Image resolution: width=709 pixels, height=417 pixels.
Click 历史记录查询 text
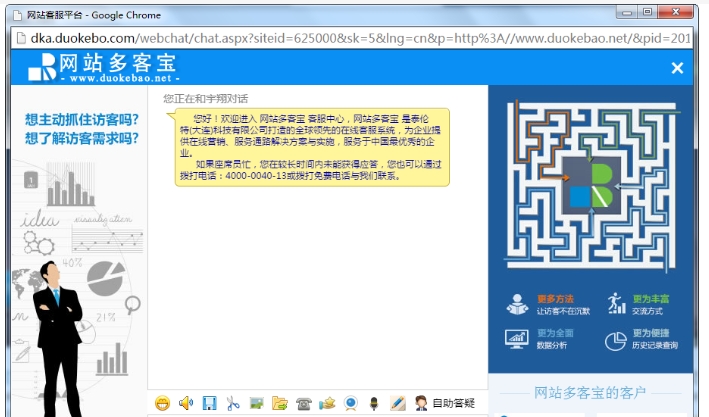pos(655,346)
